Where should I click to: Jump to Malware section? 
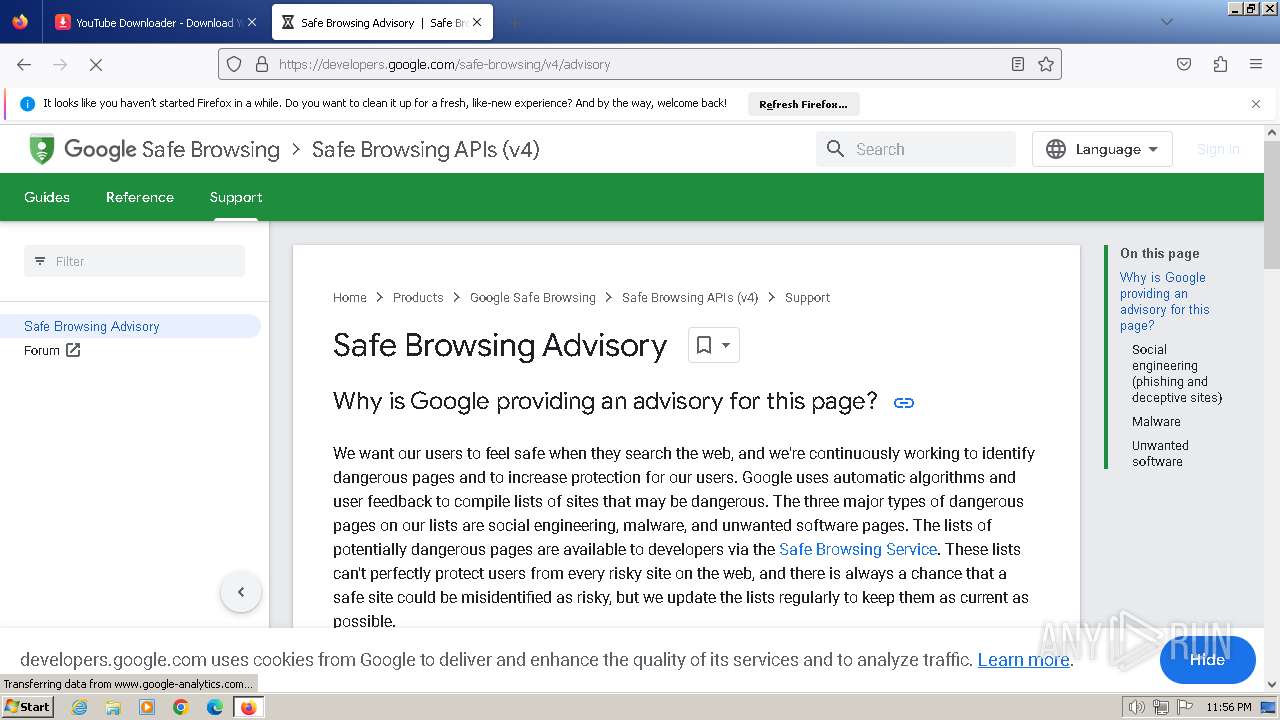tap(1156, 421)
